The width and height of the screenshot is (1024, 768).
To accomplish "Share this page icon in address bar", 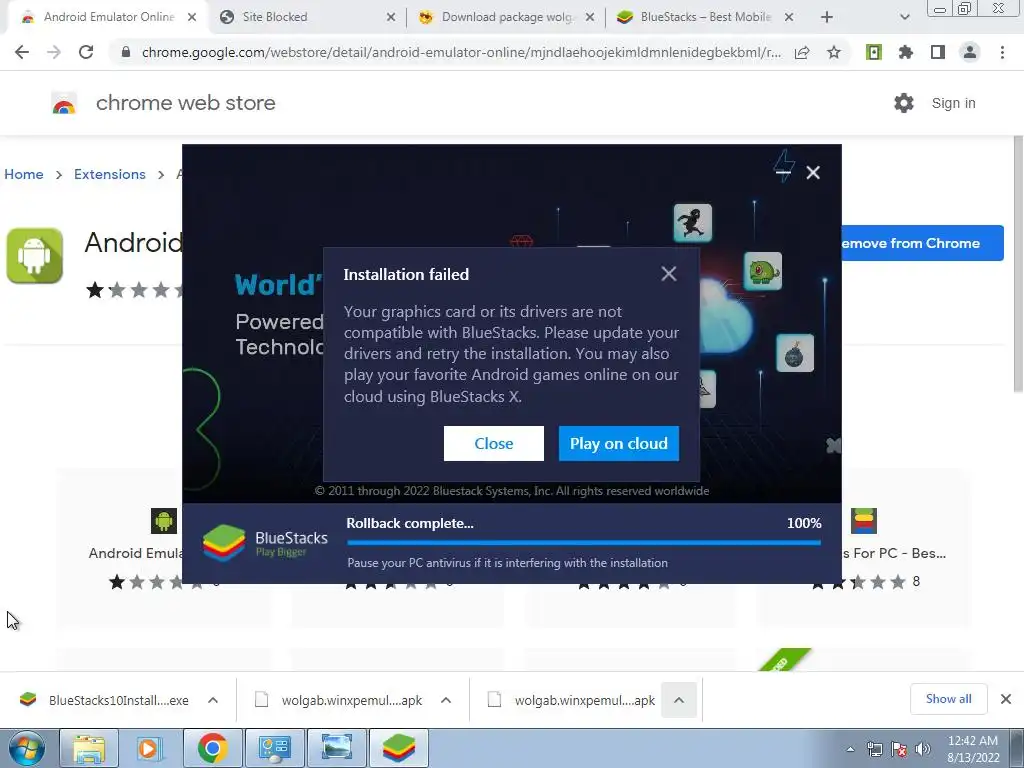I will [x=802, y=52].
